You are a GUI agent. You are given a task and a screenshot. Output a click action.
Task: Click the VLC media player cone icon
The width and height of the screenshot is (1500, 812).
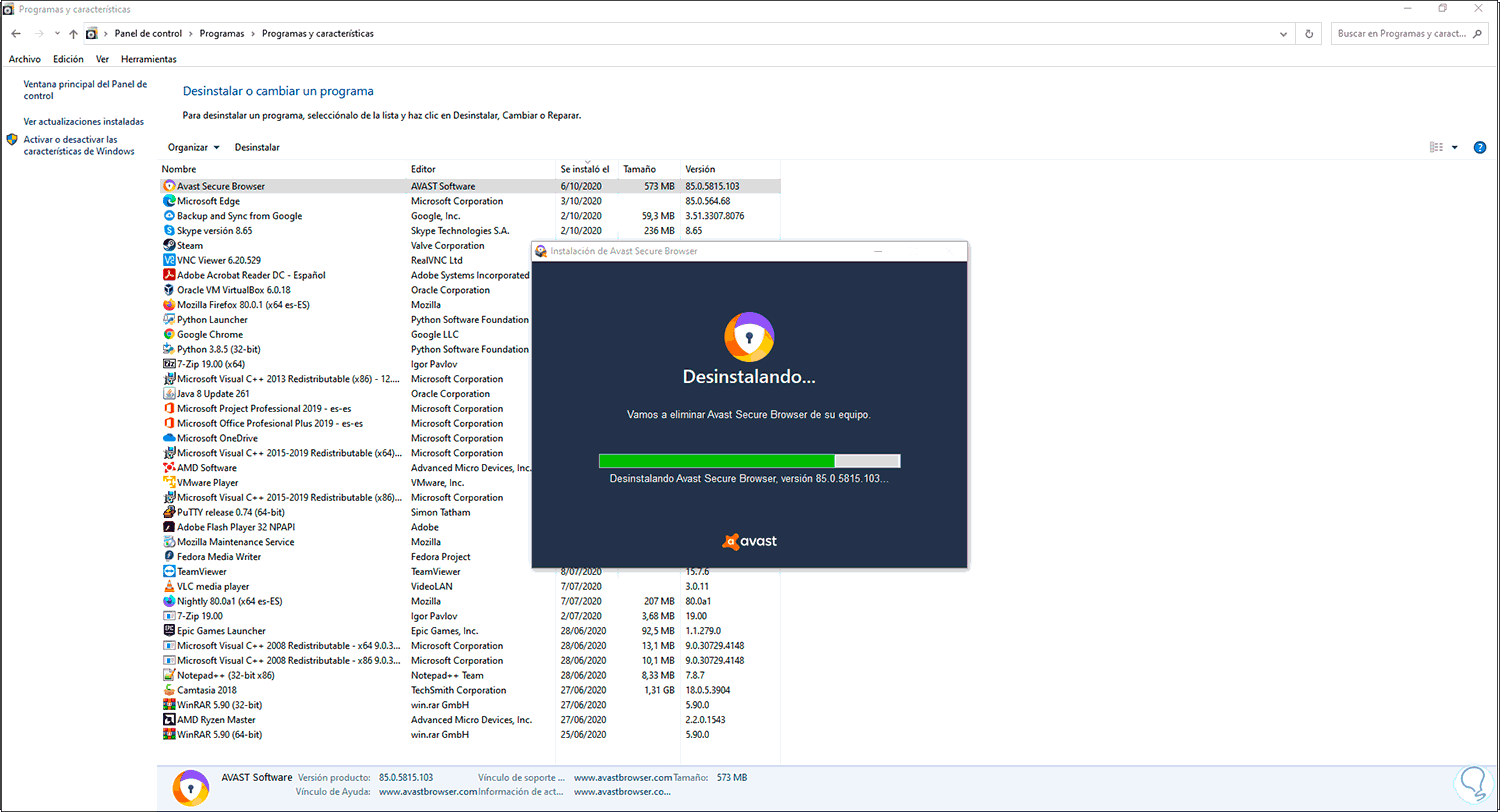169,586
